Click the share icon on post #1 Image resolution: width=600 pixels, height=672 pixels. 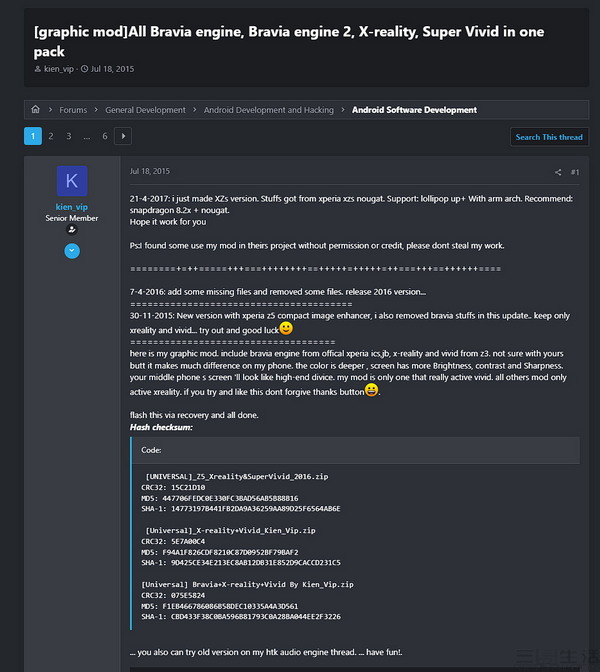(558, 172)
